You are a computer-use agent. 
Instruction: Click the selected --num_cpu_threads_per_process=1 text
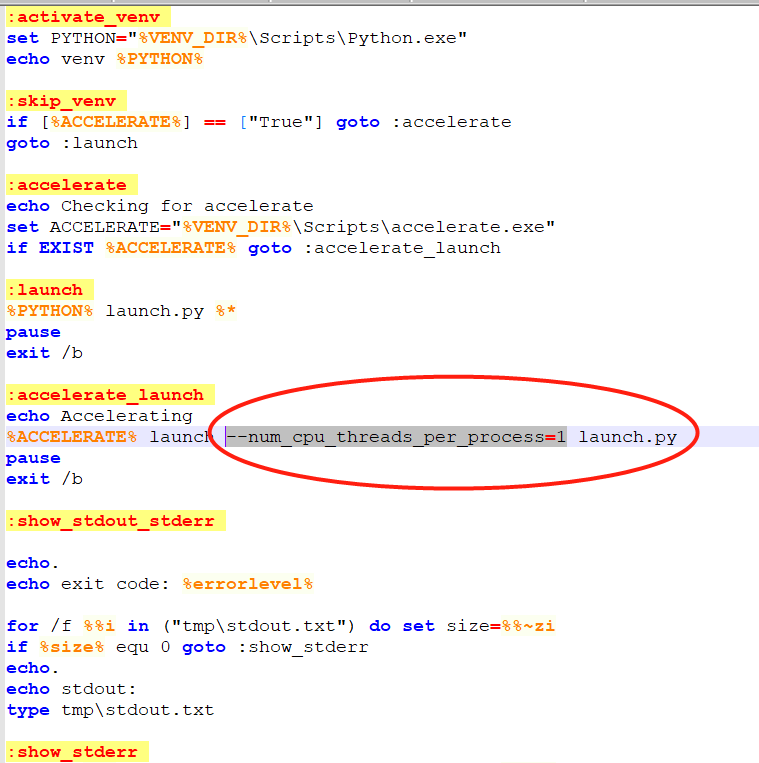(396, 437)
